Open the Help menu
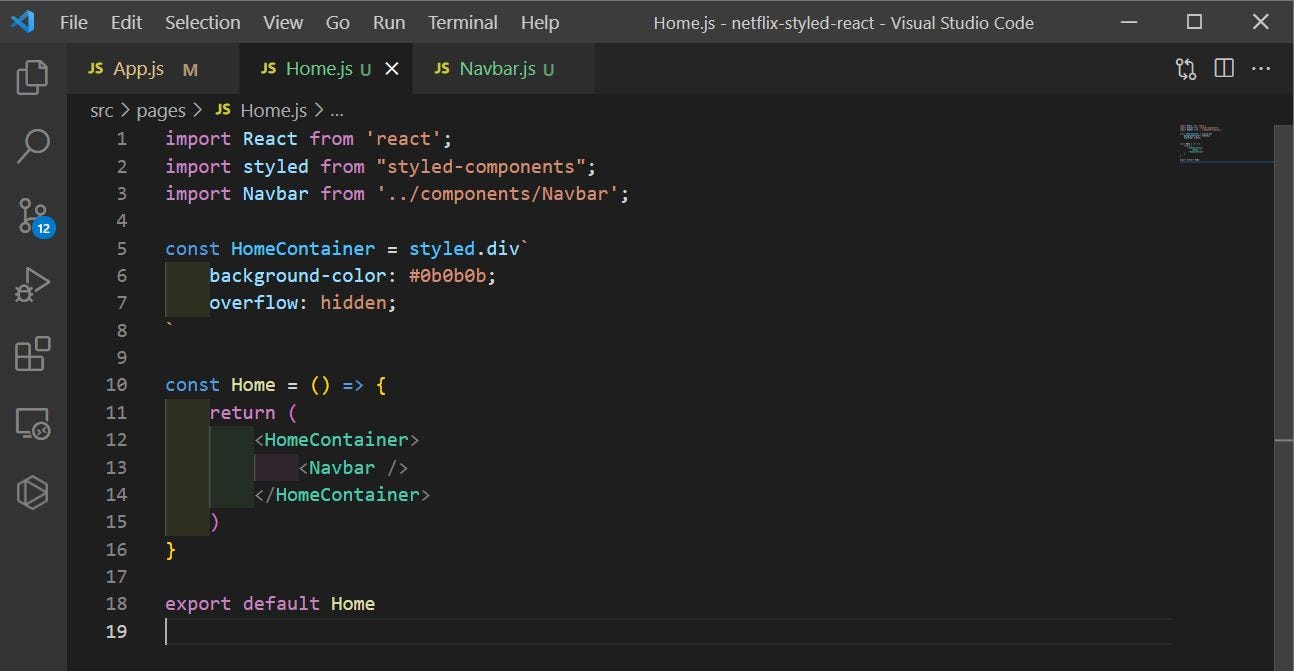Viewport: 1294px width, 671px height. tap(540, 22)
